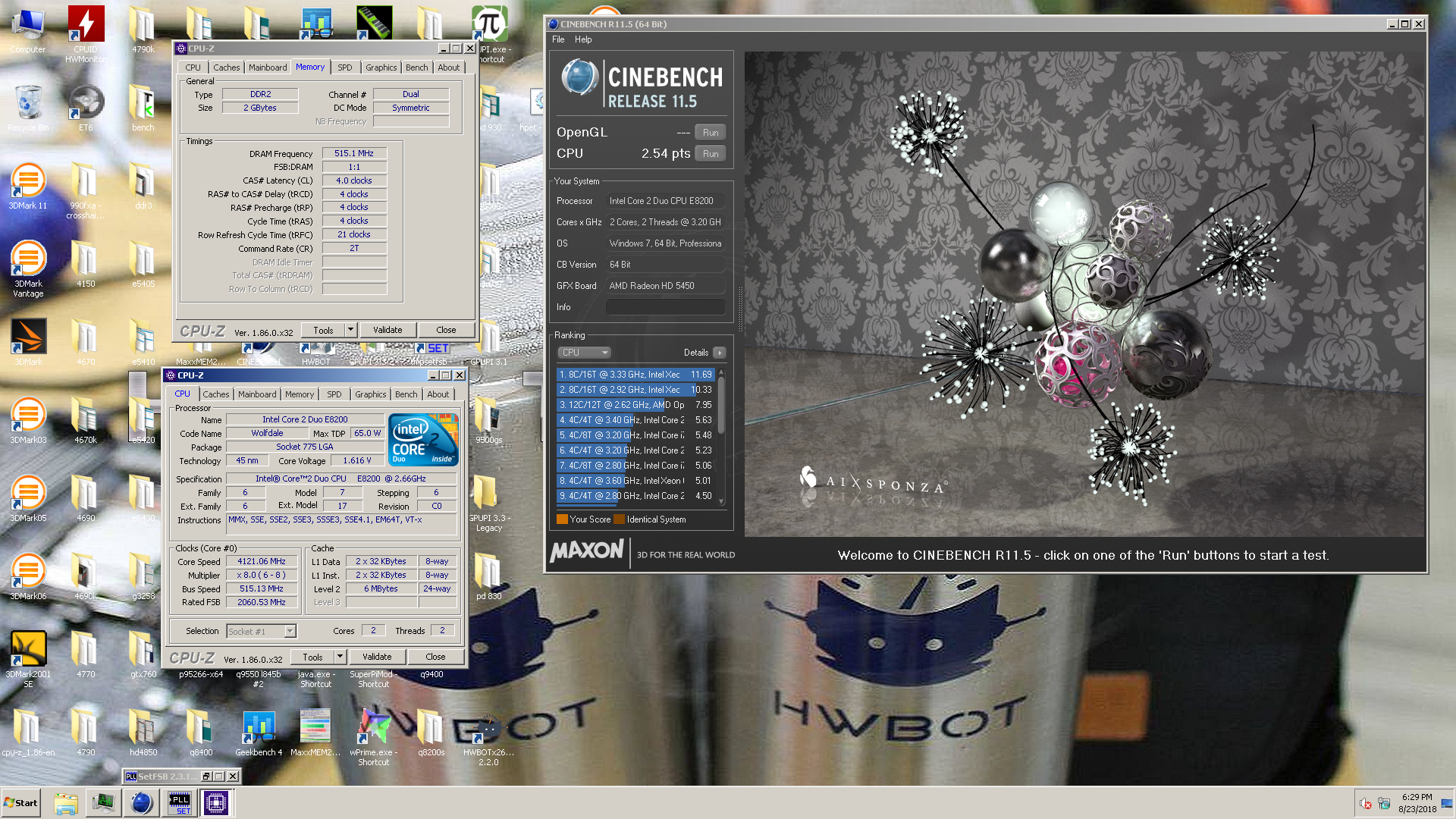This screenshot has height=819, width=1456.
Task: Open the 3DMark2001 SE desktop shortcut
Action: coord(28,659)
